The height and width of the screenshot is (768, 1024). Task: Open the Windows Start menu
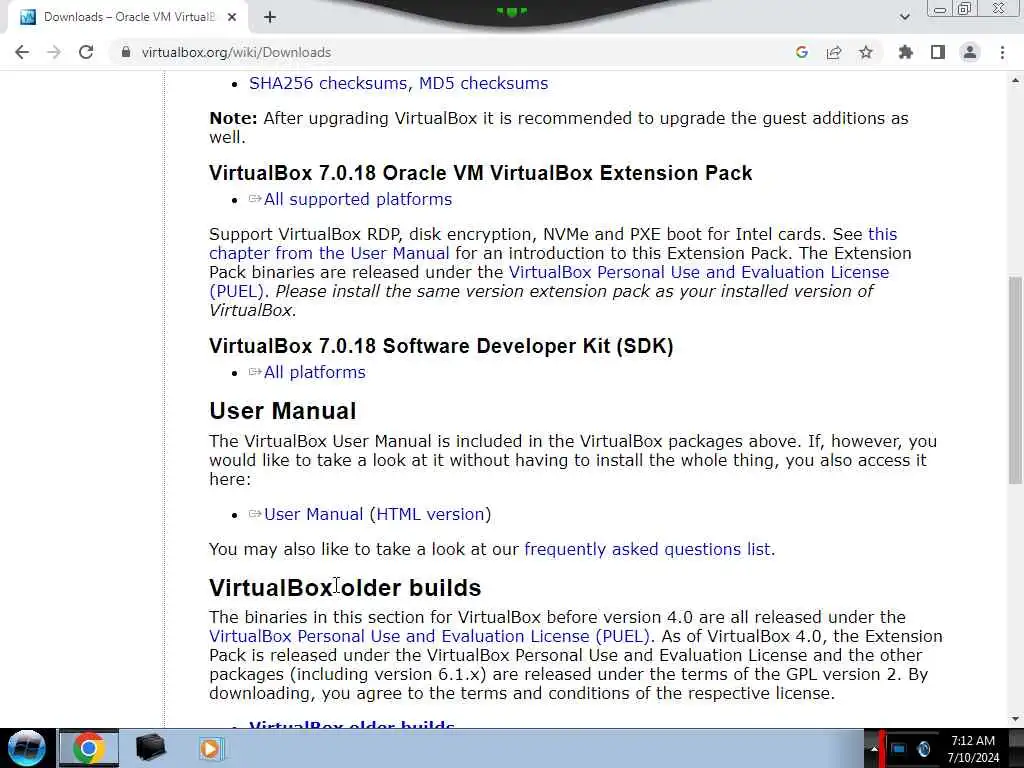27,748
